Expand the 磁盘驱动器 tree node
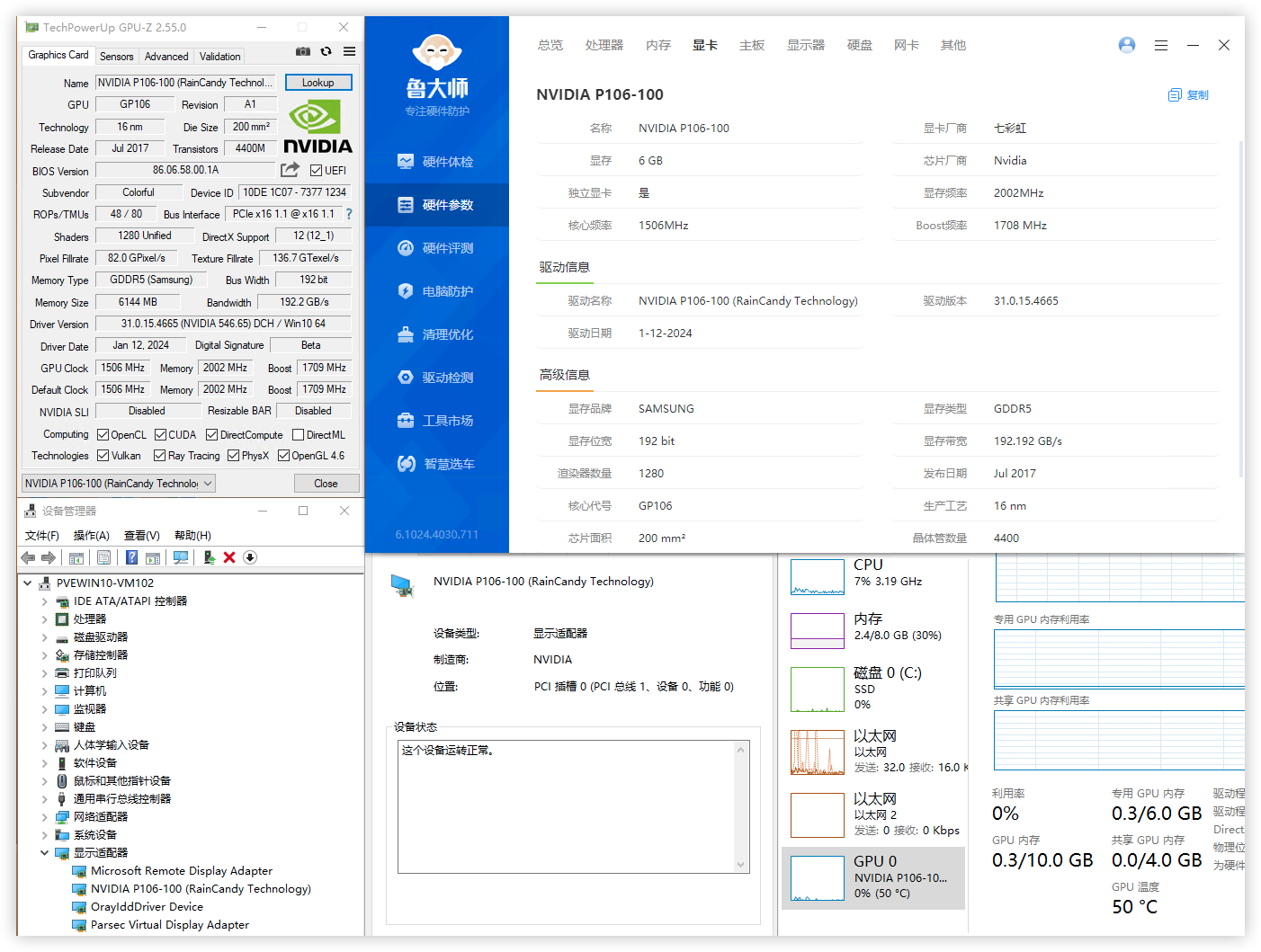 (x=44, y=636)
